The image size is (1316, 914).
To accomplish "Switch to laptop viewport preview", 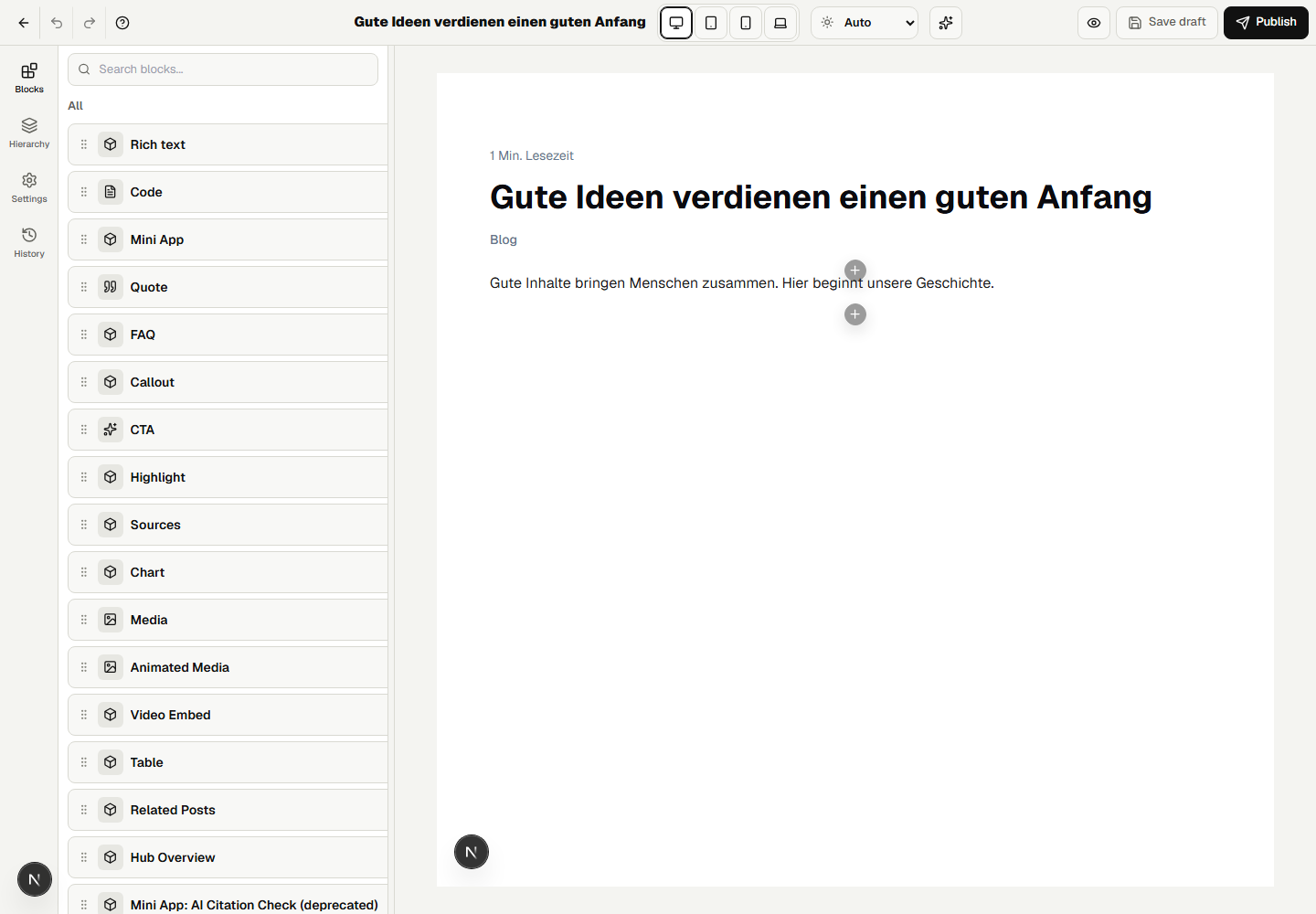I will [x=780, y=23].
